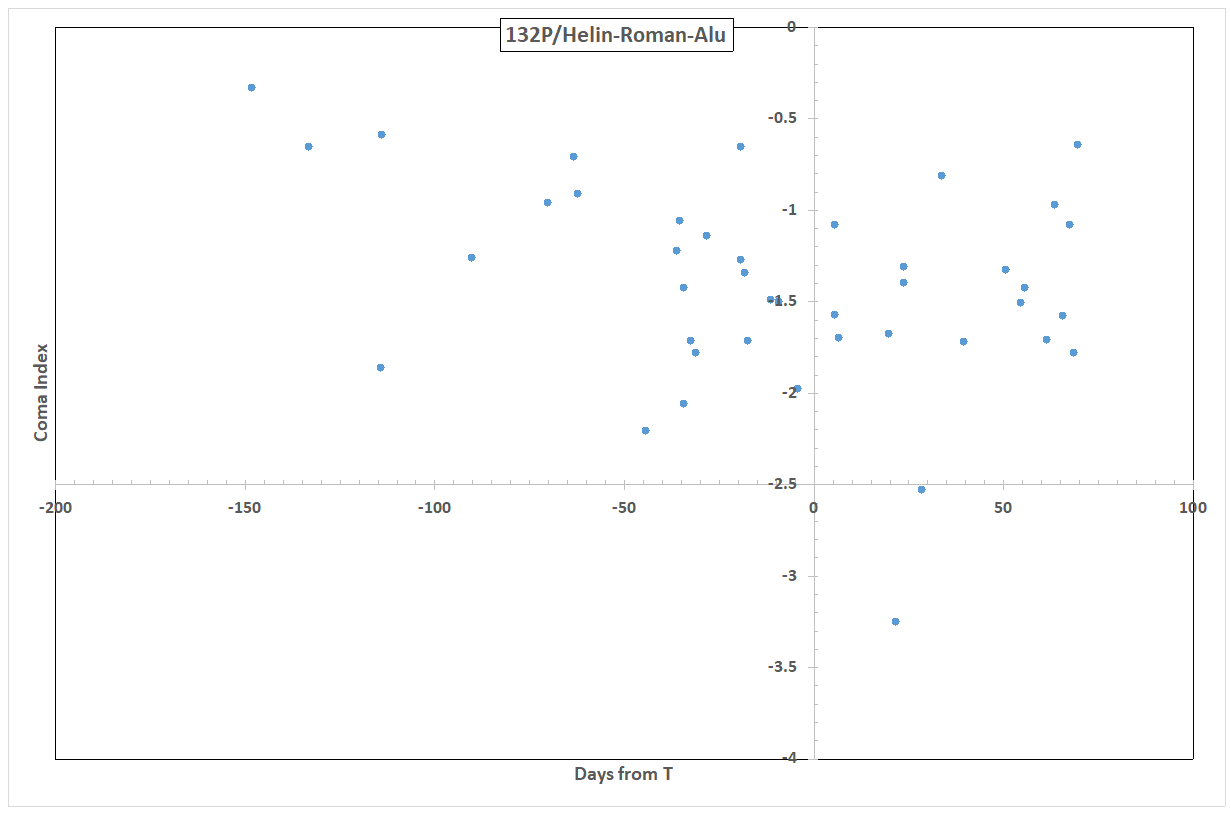The image size is (1231, 813).
Task: Select the data point at -114 days near -1.85
Action: pos(380,367)
